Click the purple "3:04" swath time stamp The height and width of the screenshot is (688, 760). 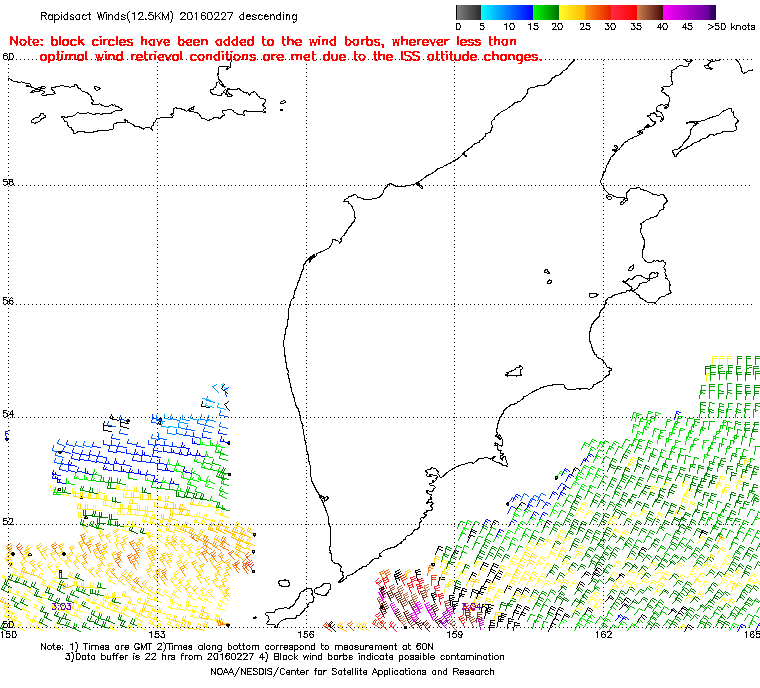(x=472, y=606)
